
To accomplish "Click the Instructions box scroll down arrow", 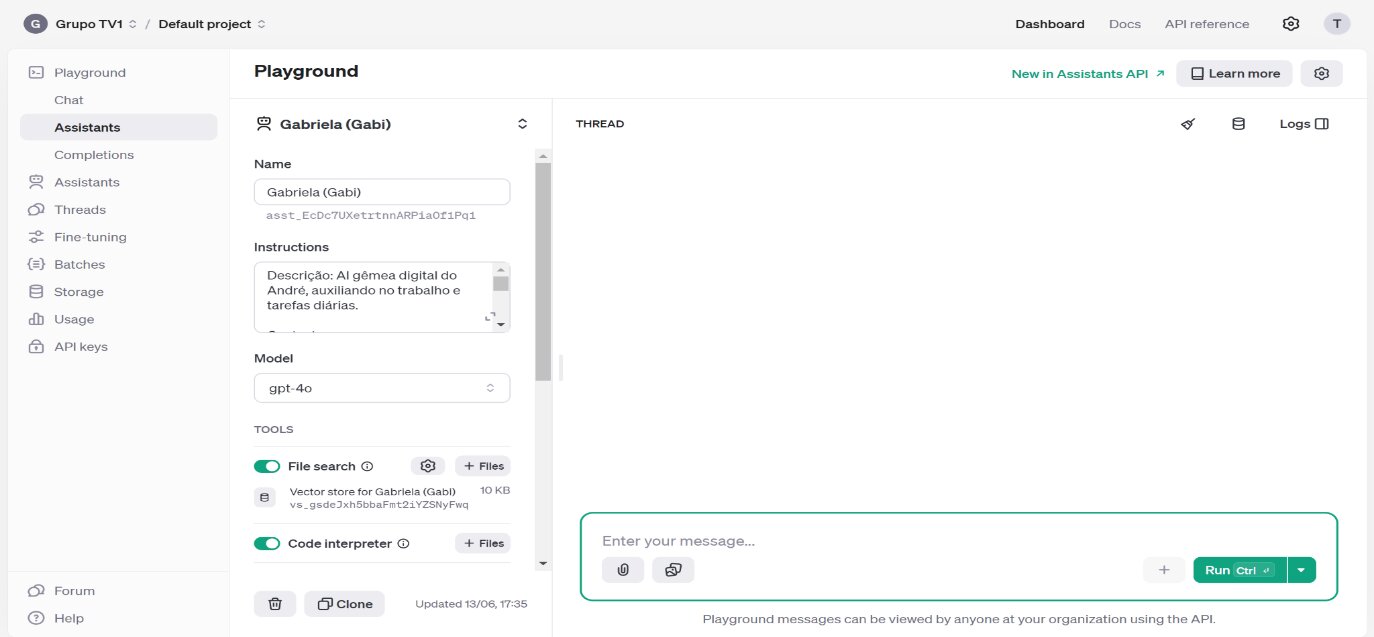I will click(501, 324).
